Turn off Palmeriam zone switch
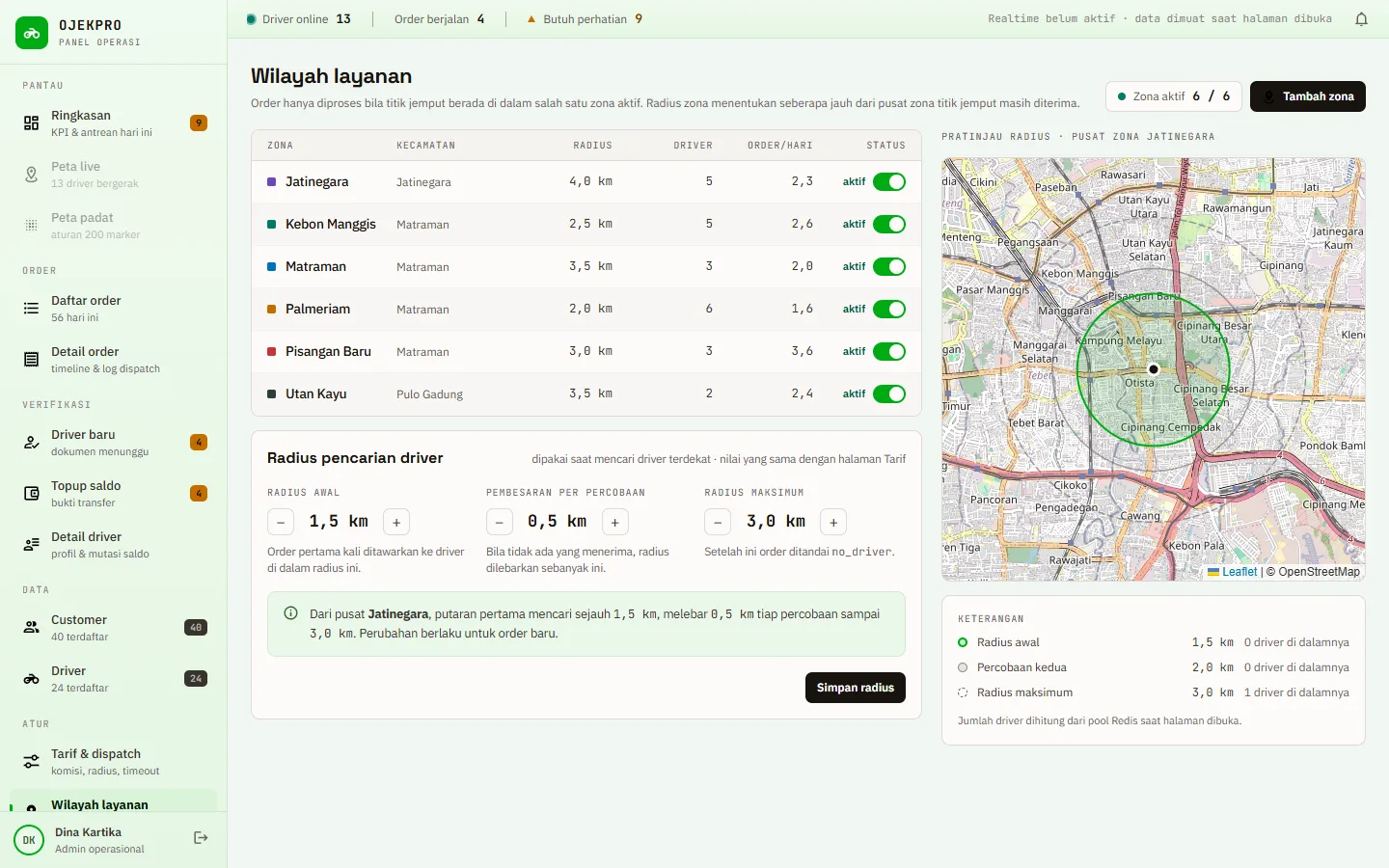This screenshot has width=1389, height=868. click(x=889, y=310)
